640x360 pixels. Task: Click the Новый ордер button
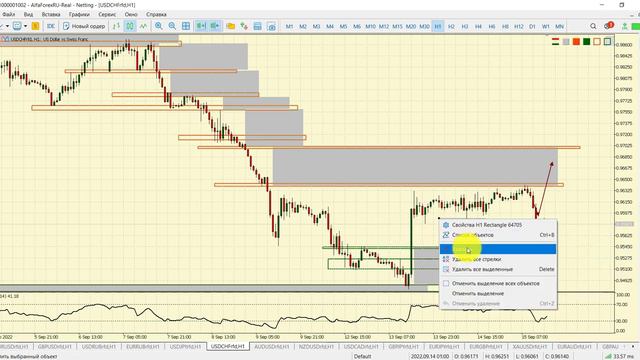[84, 26]
